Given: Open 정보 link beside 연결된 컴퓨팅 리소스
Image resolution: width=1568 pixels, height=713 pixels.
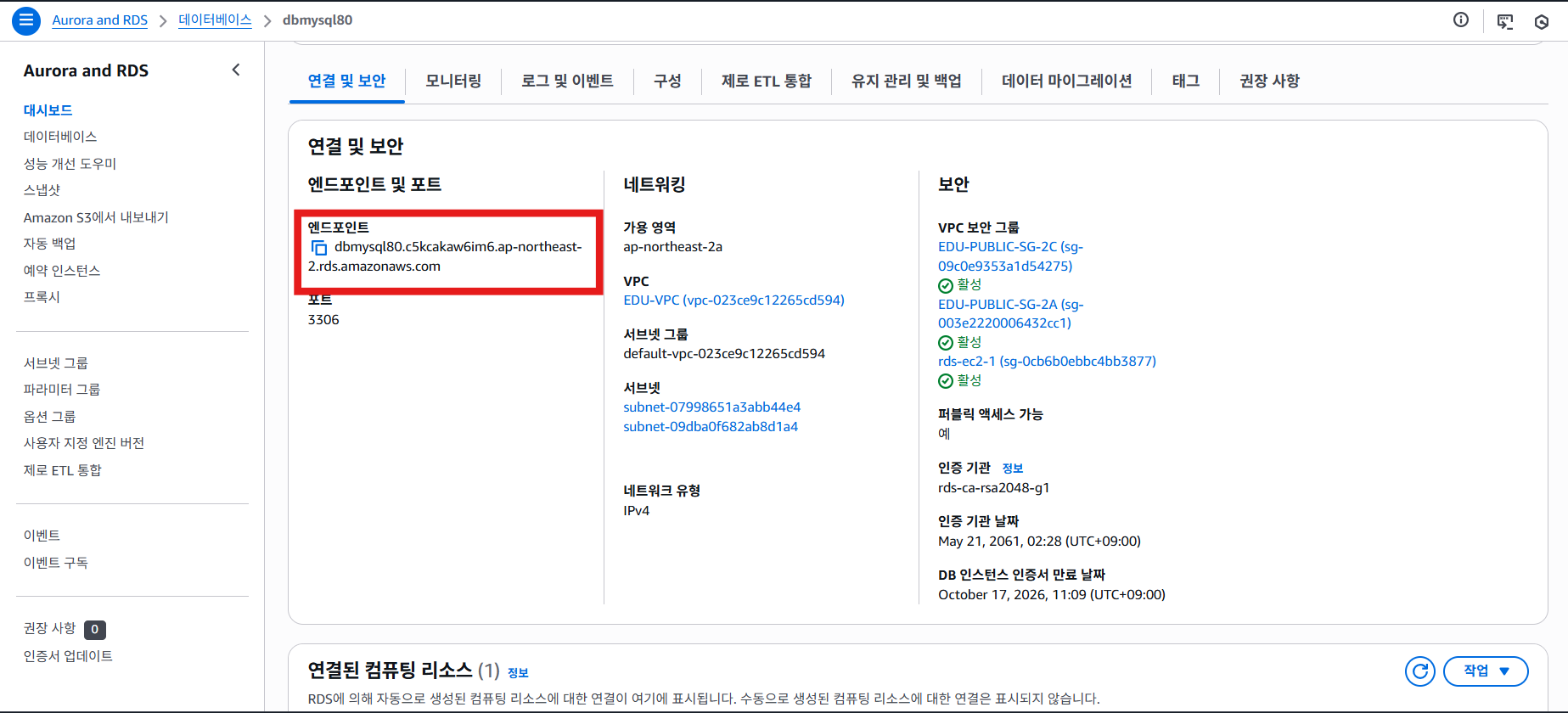Looking at the screenshot, I should click(x=518, y=673).
